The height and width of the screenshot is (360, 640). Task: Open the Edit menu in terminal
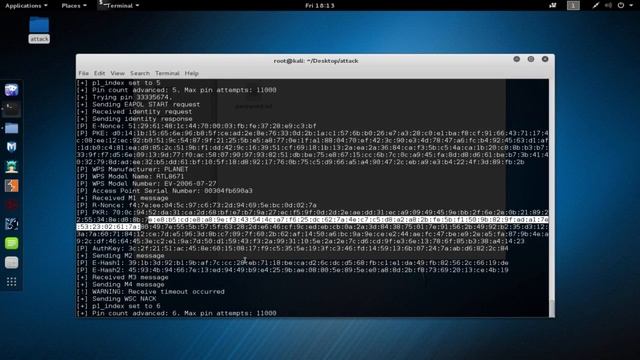[99, 73]
